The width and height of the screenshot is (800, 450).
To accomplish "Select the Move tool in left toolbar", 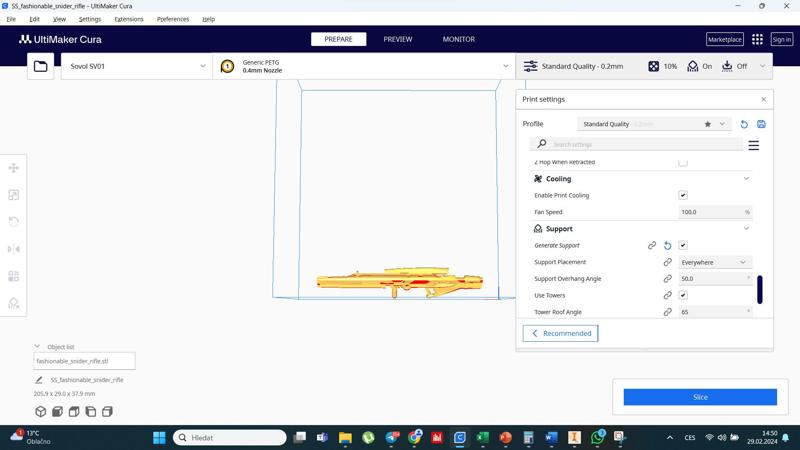I will pos(14,168).
